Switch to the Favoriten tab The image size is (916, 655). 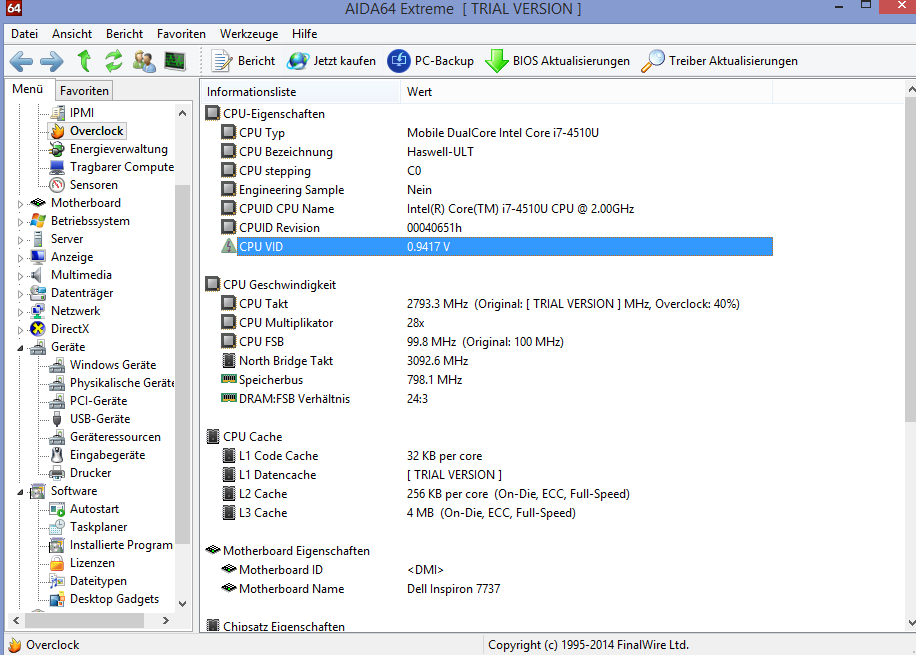(84, 91)
